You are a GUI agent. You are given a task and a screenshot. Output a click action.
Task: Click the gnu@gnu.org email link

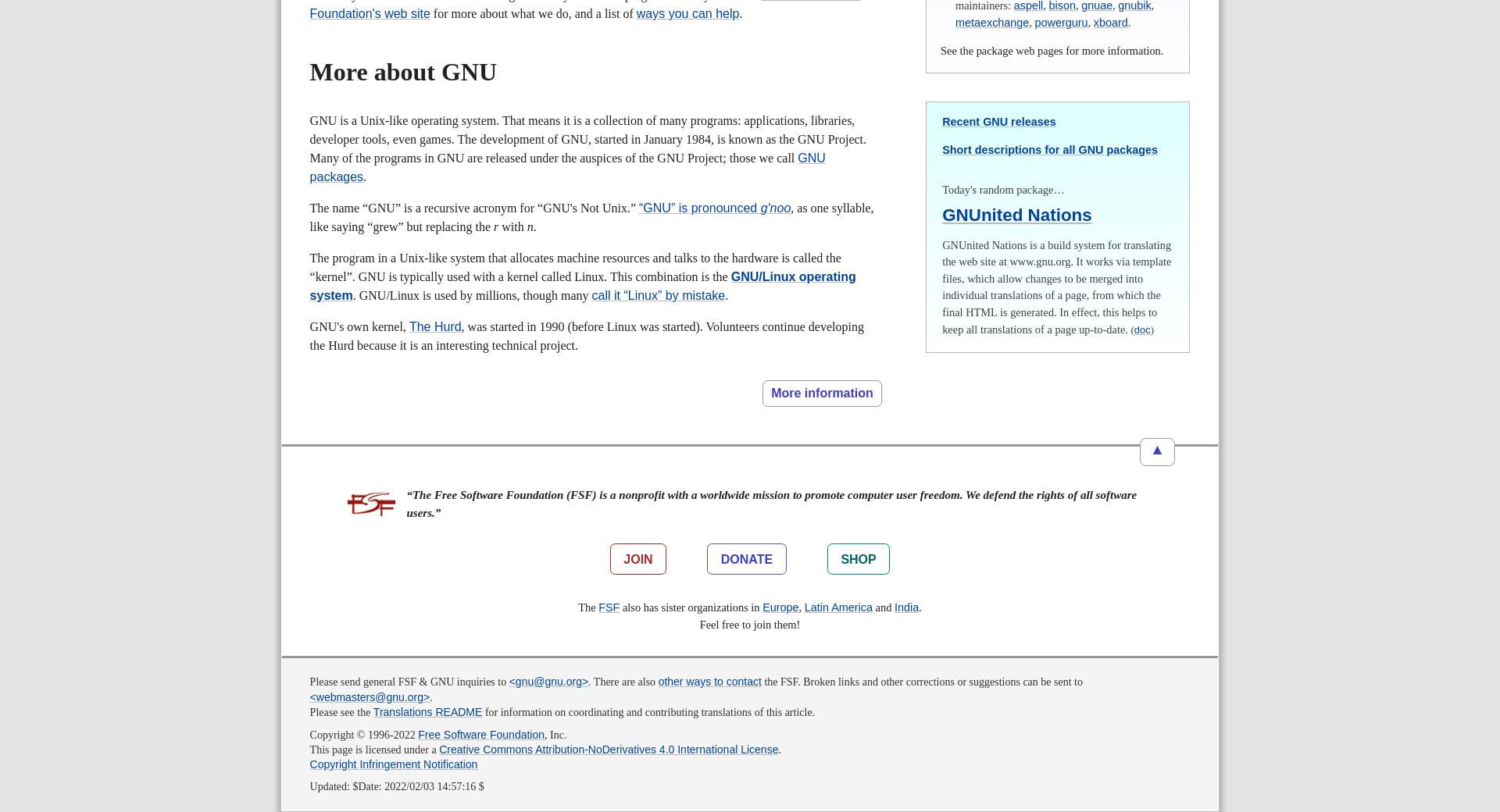click(x=548, y=682)
